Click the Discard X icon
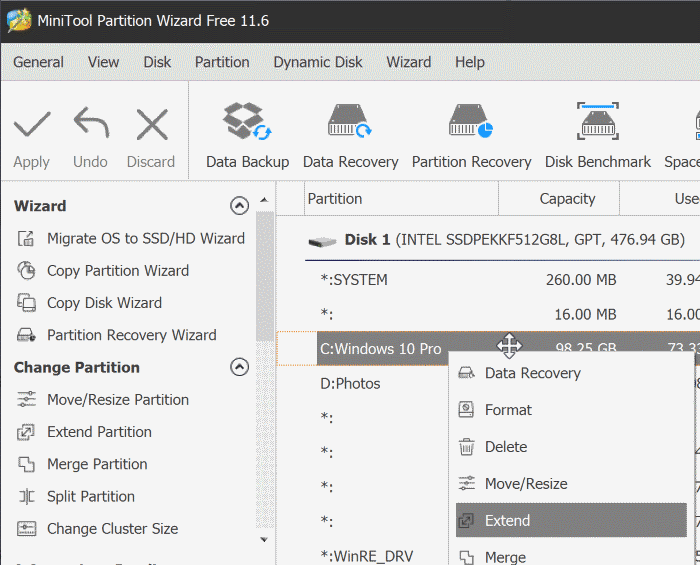Screen dimensions: 700x565 tap(152, 124)
